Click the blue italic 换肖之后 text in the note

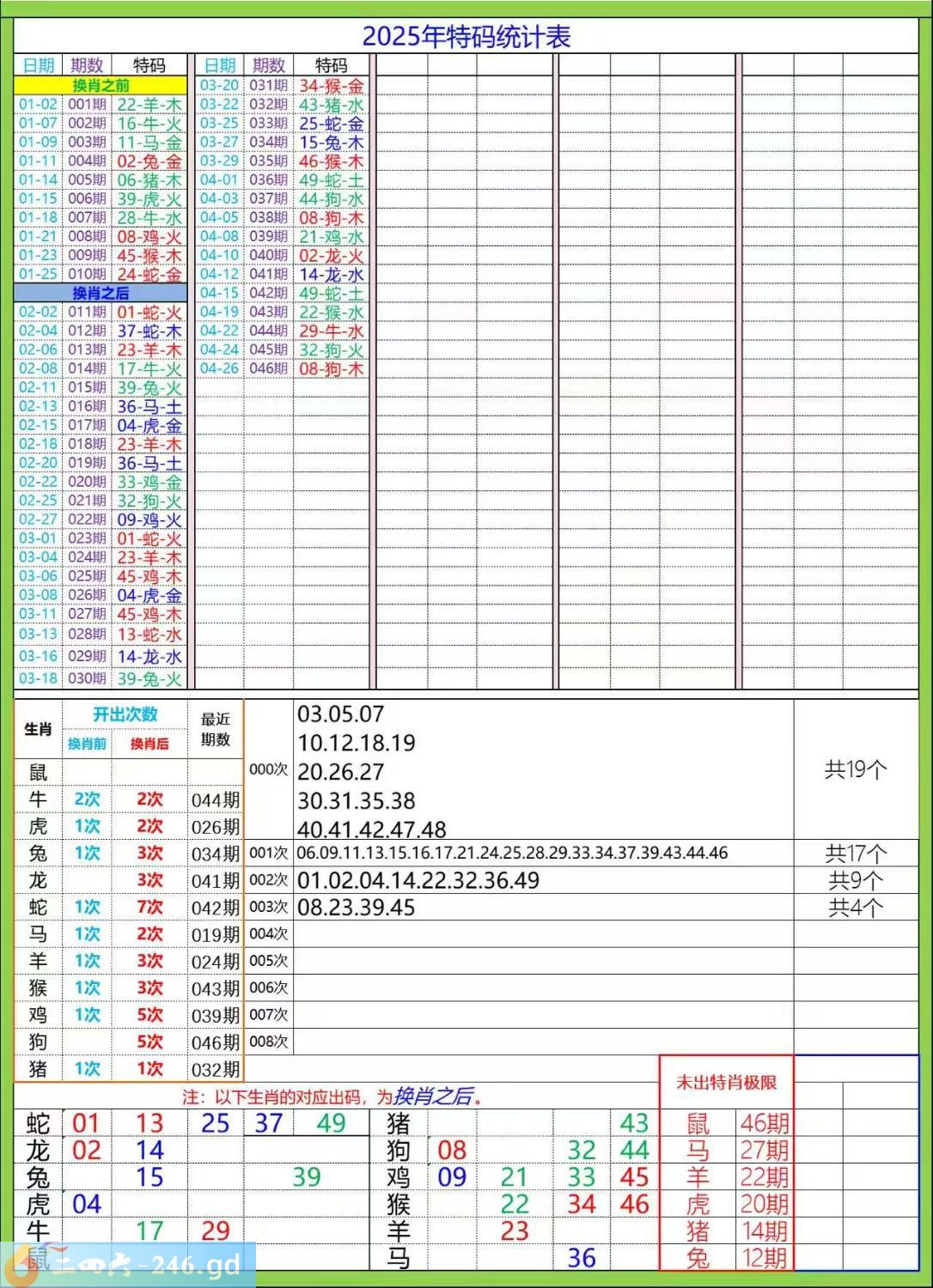point(433,1097)
